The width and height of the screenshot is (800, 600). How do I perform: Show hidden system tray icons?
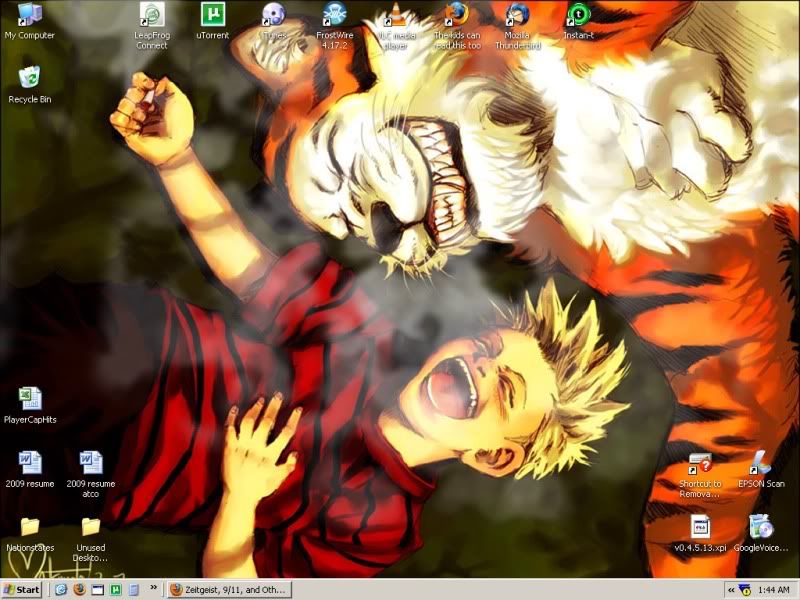(x=732, y=590)
